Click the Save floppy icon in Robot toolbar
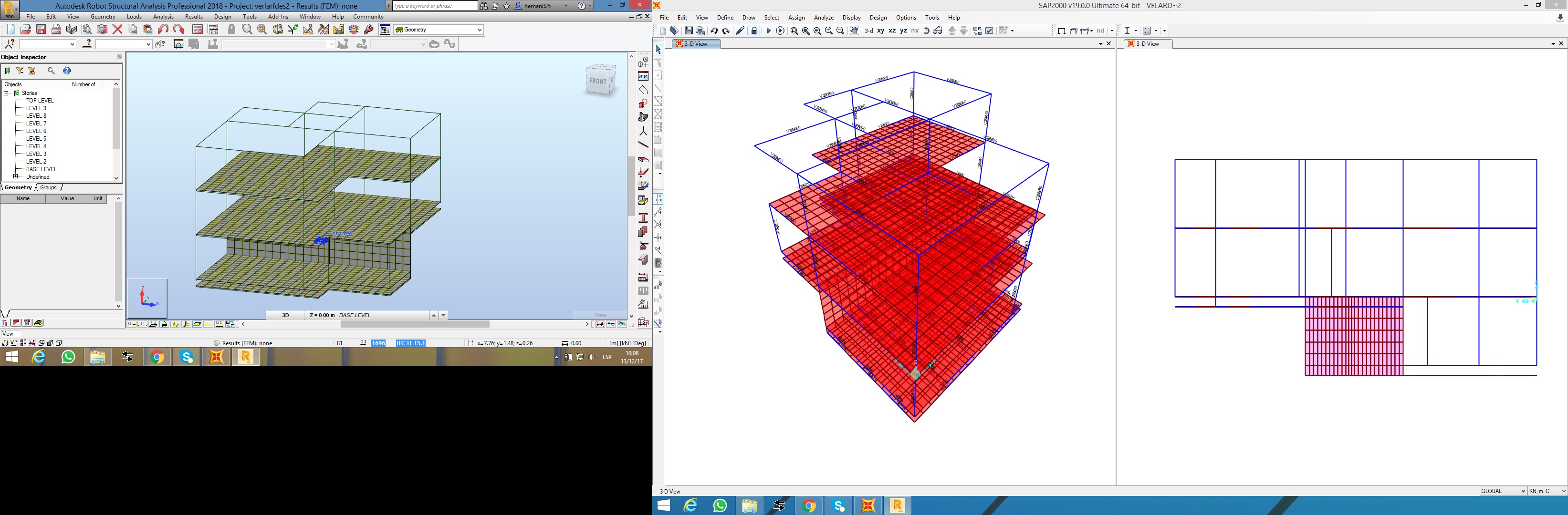 point(41,30)
